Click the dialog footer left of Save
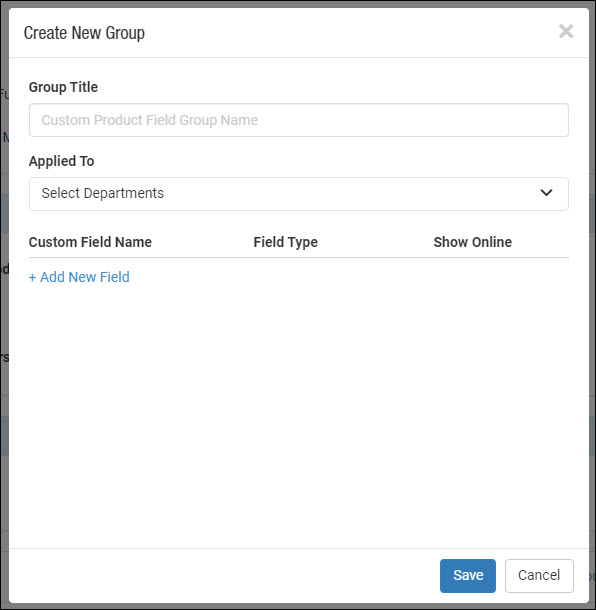 [222, 576]
